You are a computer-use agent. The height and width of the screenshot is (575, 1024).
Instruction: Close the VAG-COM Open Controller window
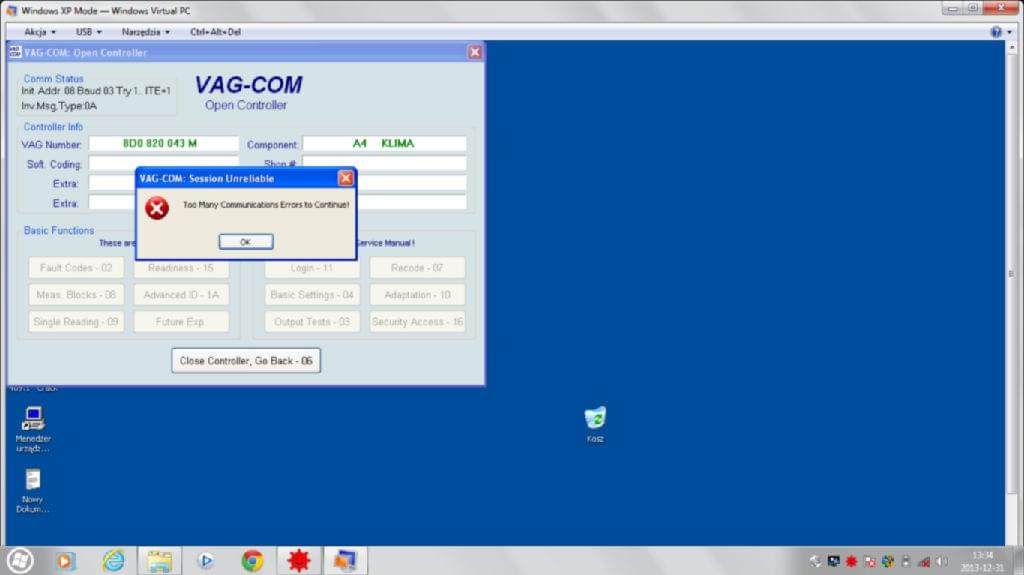point(475,52)
